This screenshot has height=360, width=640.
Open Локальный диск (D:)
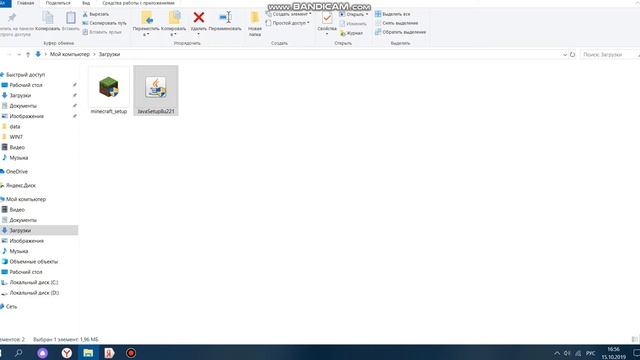tap(34, 293)
